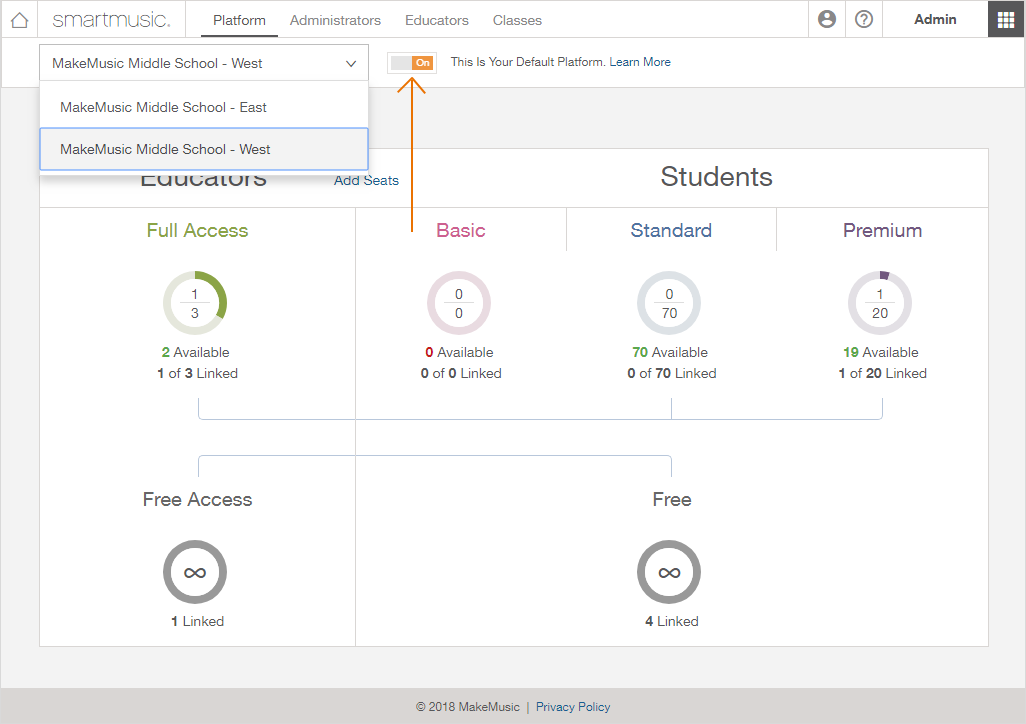Click the Standard seats progress ring
This screenshot has height=724, width=1026.
pos(669,303)
